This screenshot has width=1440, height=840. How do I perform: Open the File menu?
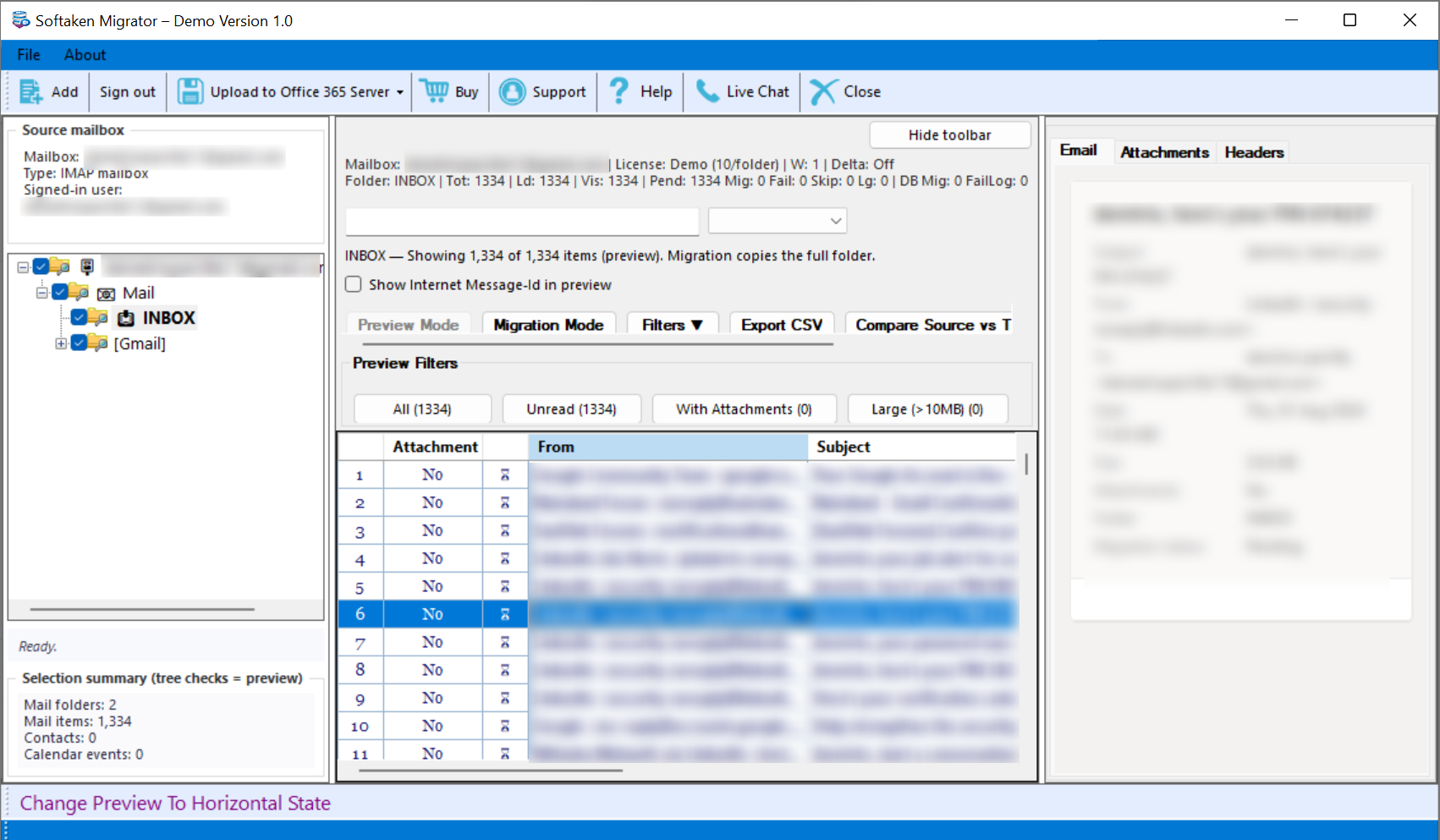click(29, 55)
